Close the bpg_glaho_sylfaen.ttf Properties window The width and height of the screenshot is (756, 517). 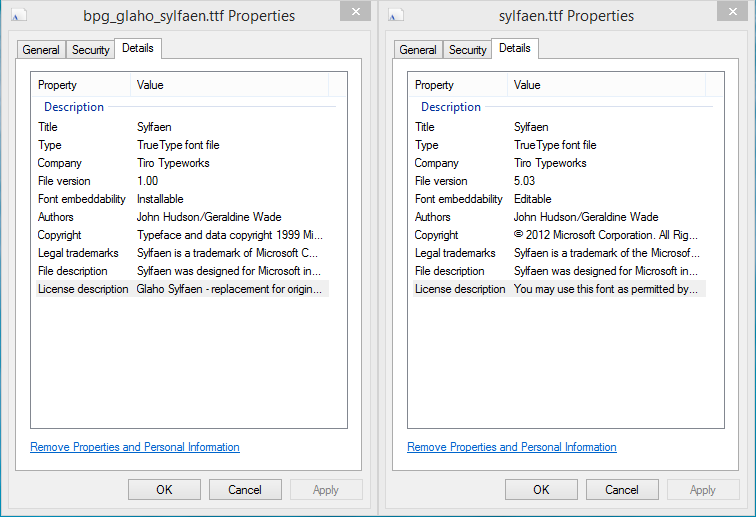point(355,12)
